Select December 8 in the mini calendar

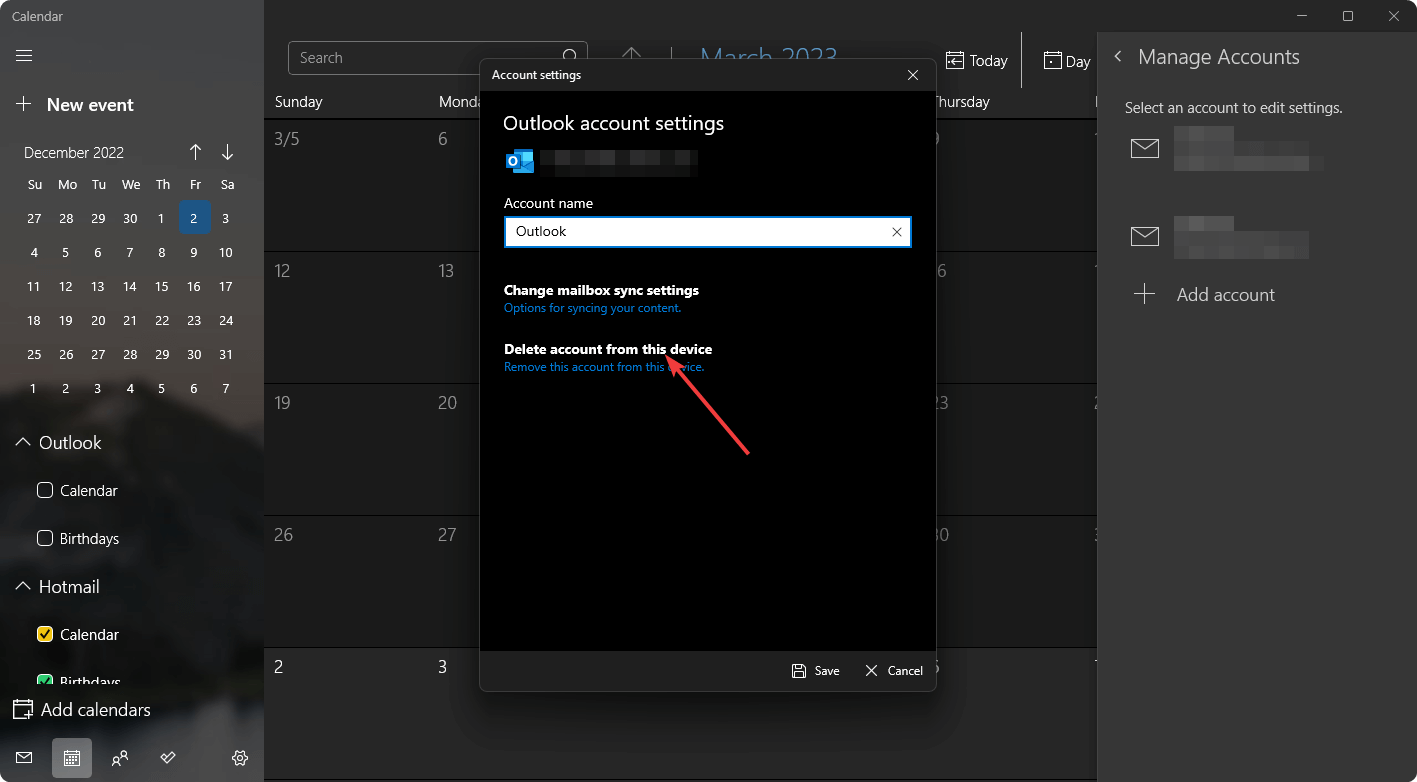(162, 252)
